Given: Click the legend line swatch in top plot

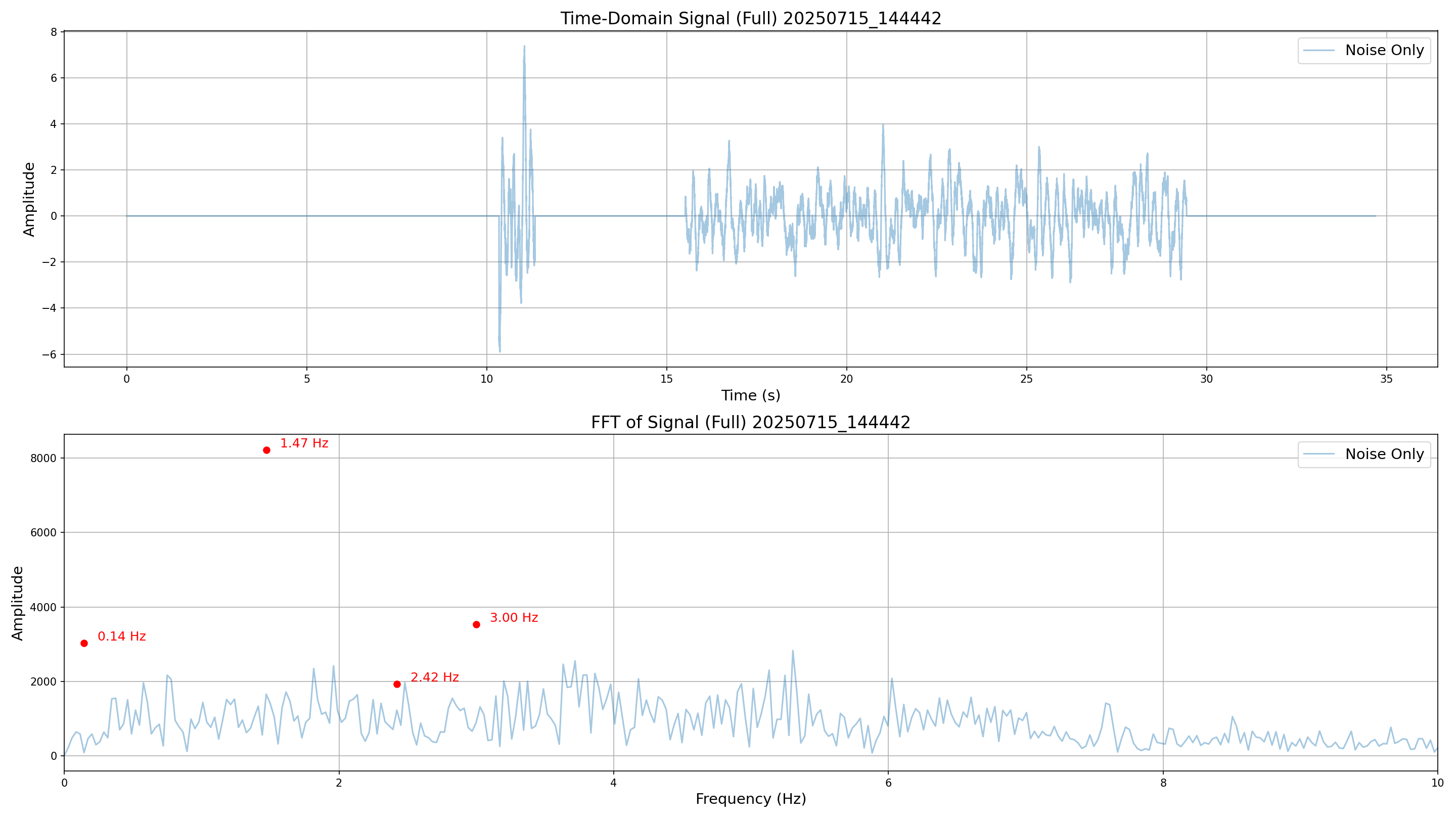Looking at the screenshot, I should click(x=1319, y=51).
